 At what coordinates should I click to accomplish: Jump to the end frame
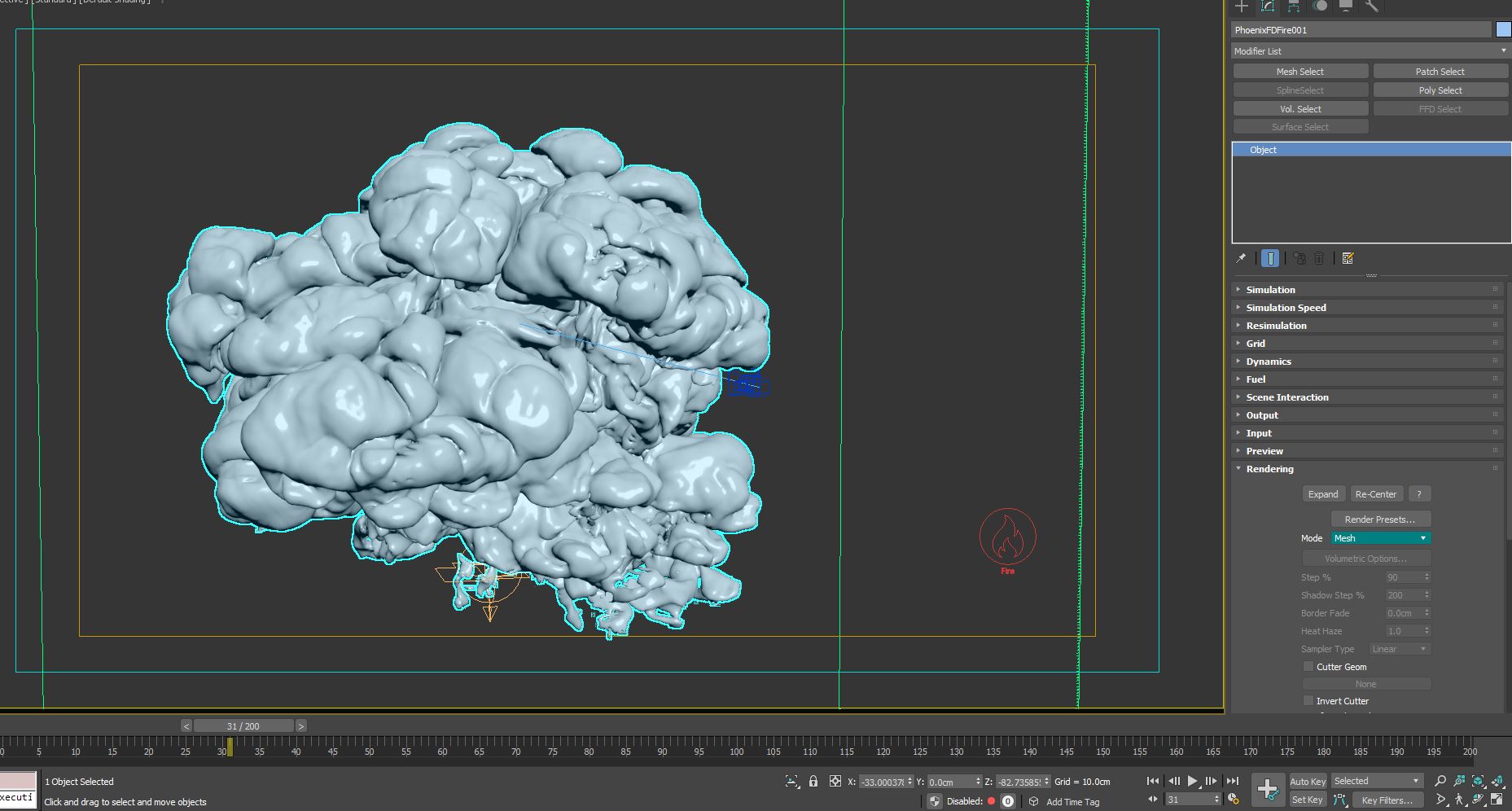1232,781
